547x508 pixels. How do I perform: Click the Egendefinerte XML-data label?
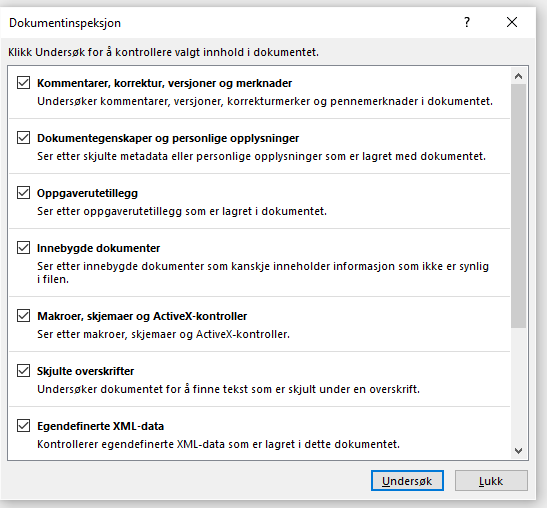tap(100, 426)
